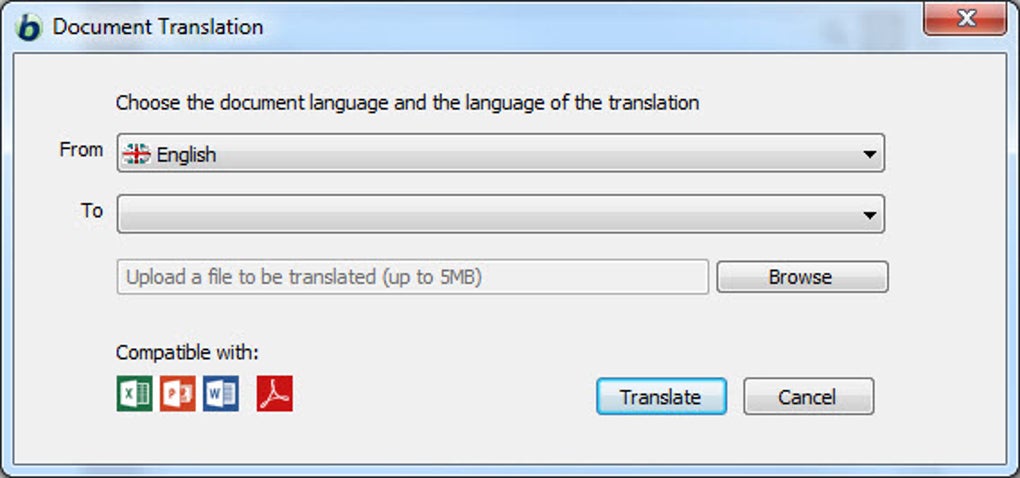This screenshot has width=1020, height=478.
Task: Click the UK flag beside English
Action: click(x=136, y=155)
